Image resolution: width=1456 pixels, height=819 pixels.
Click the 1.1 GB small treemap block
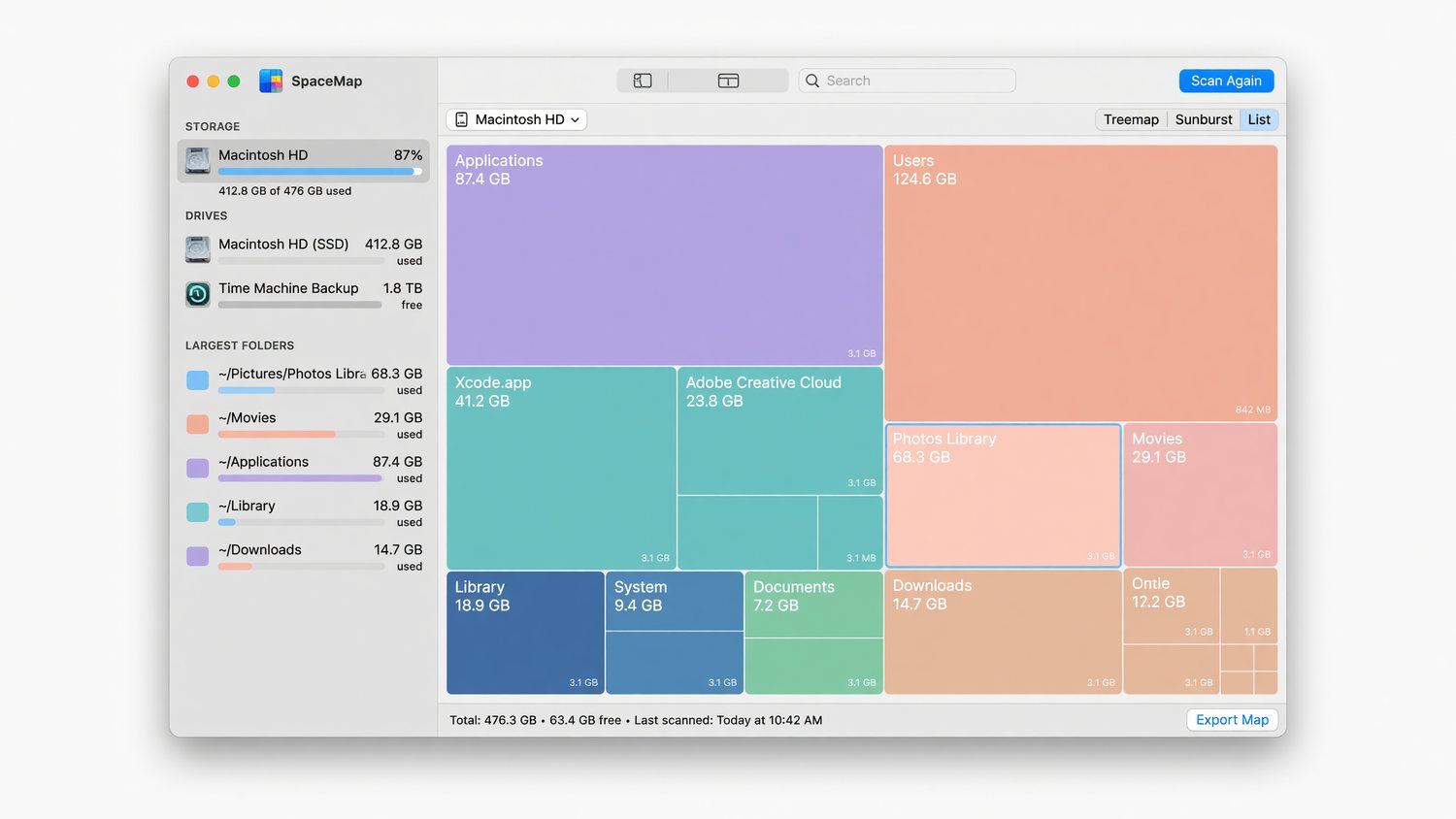(x=1249, y=606)
